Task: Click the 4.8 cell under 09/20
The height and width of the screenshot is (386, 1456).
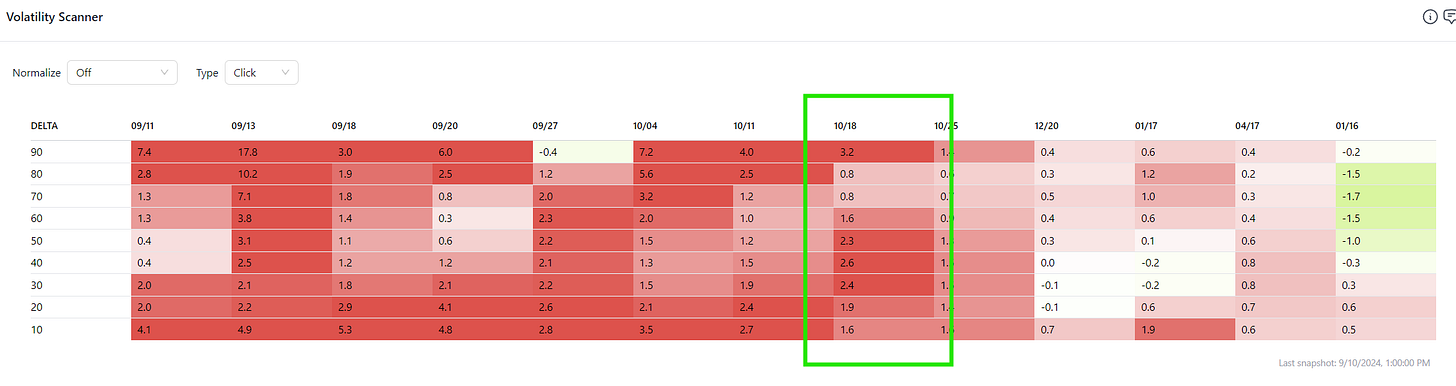Action: (x=482, y=329)
